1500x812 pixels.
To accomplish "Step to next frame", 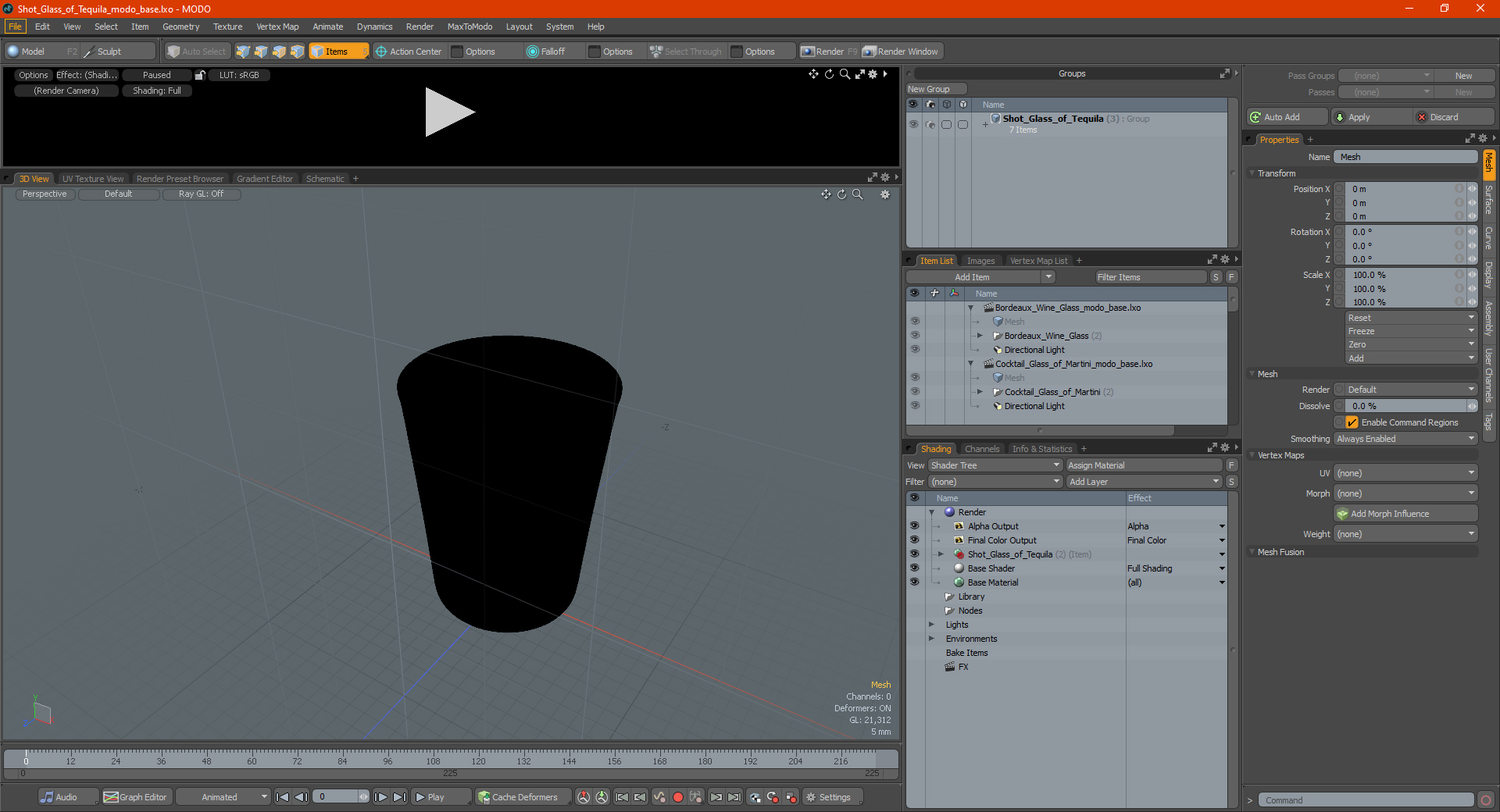I will 380,797.
